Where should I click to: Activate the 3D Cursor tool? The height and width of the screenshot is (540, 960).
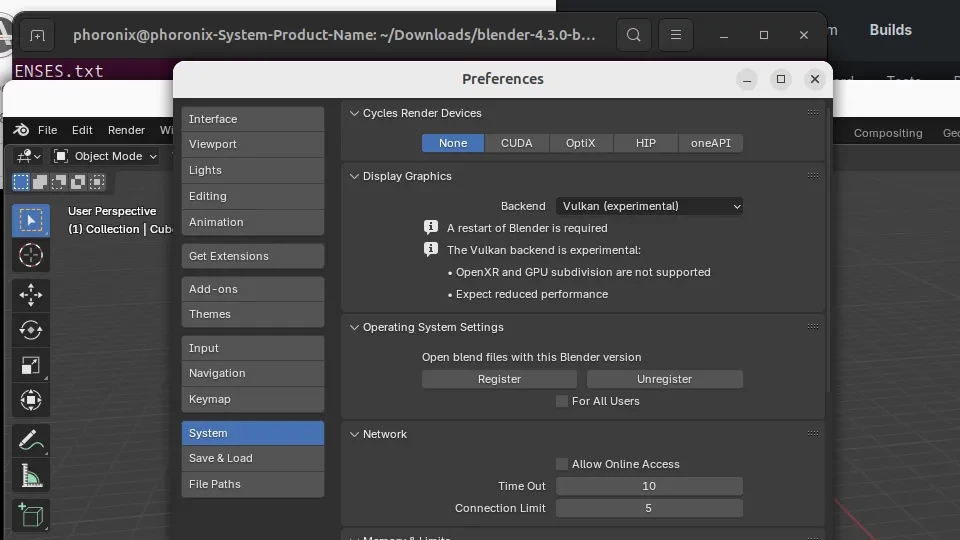[x=31, y=256]
